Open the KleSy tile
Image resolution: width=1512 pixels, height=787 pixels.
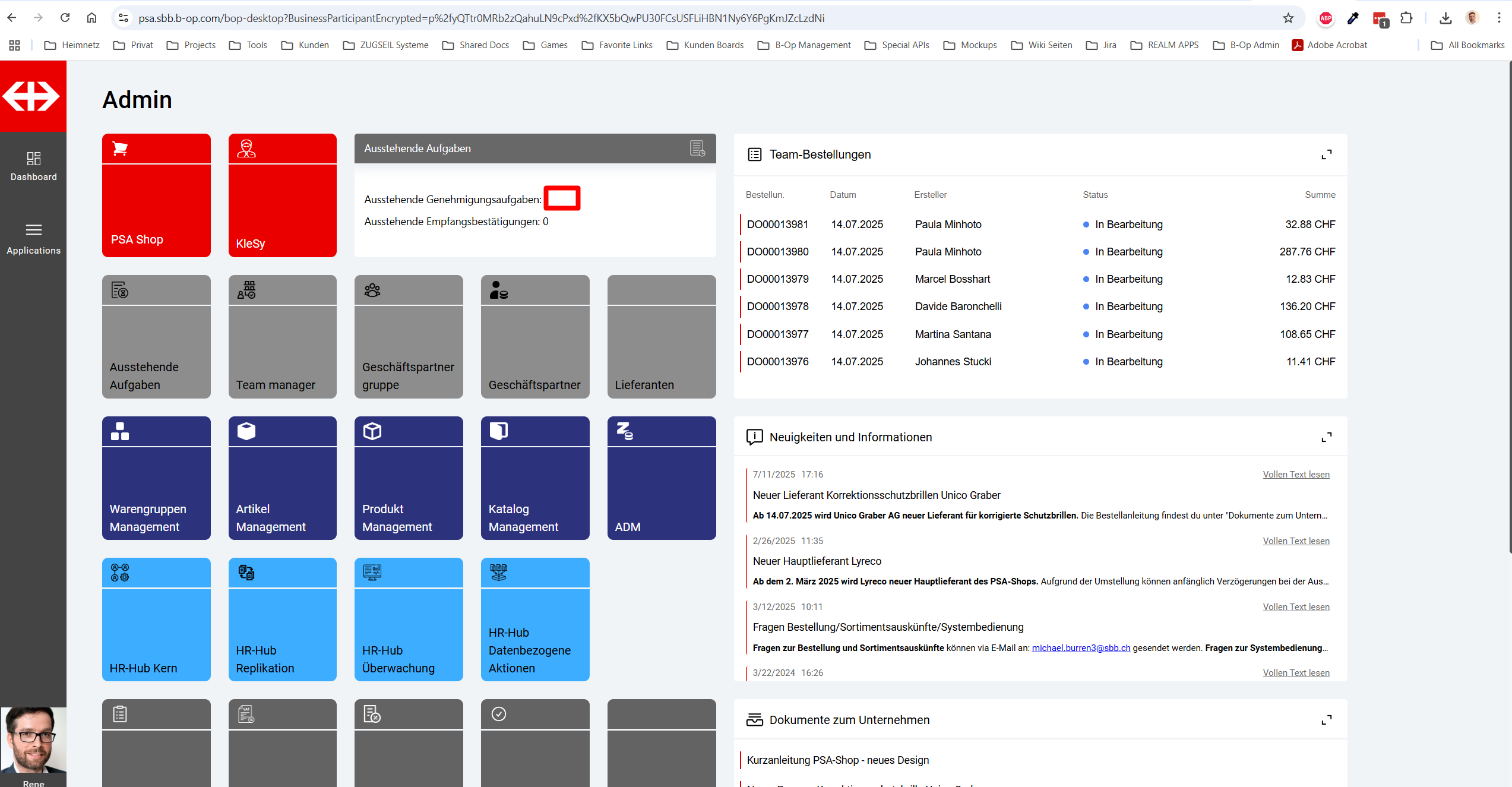[x=282, y=195]
